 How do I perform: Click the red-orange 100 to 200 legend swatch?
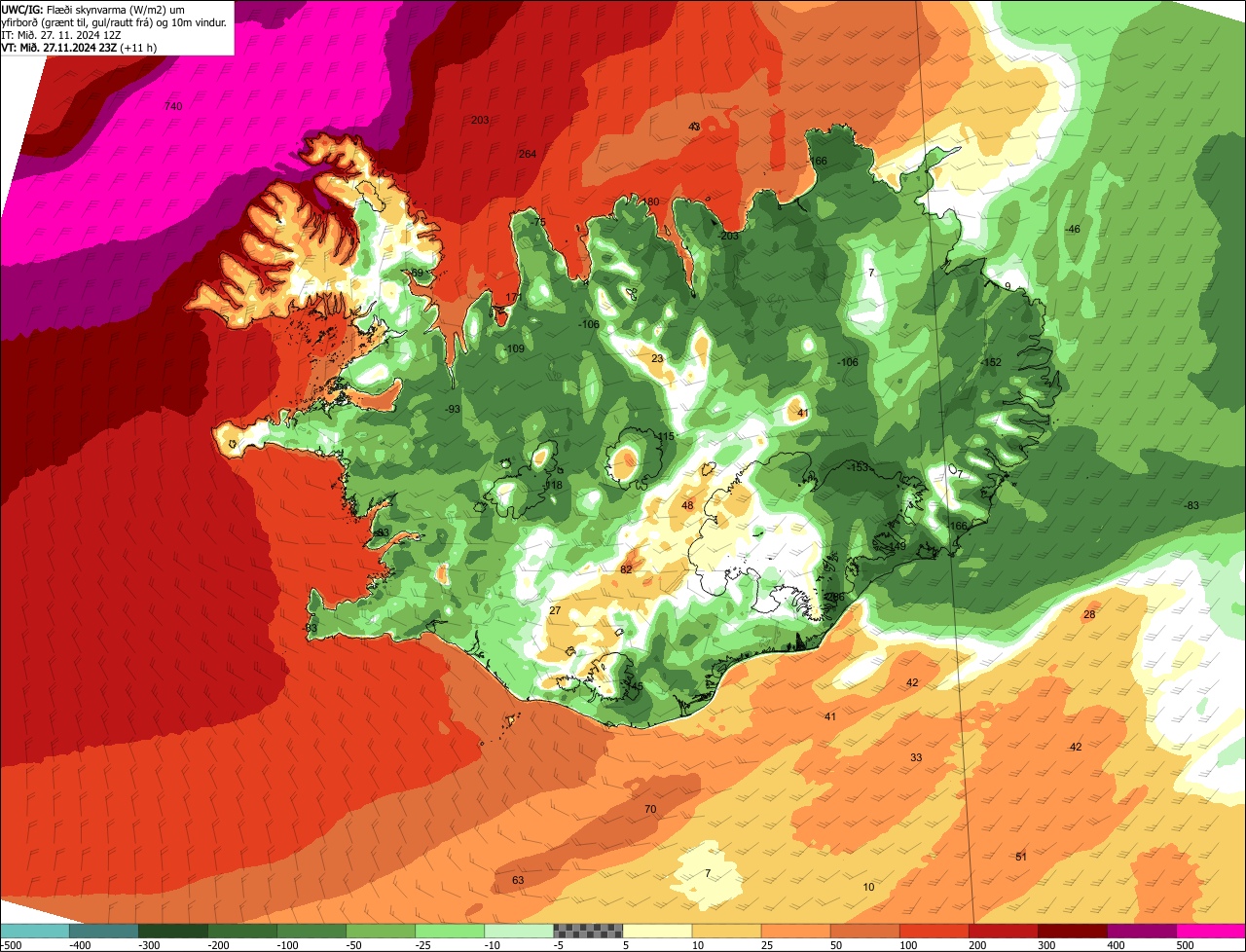(934, 931)
